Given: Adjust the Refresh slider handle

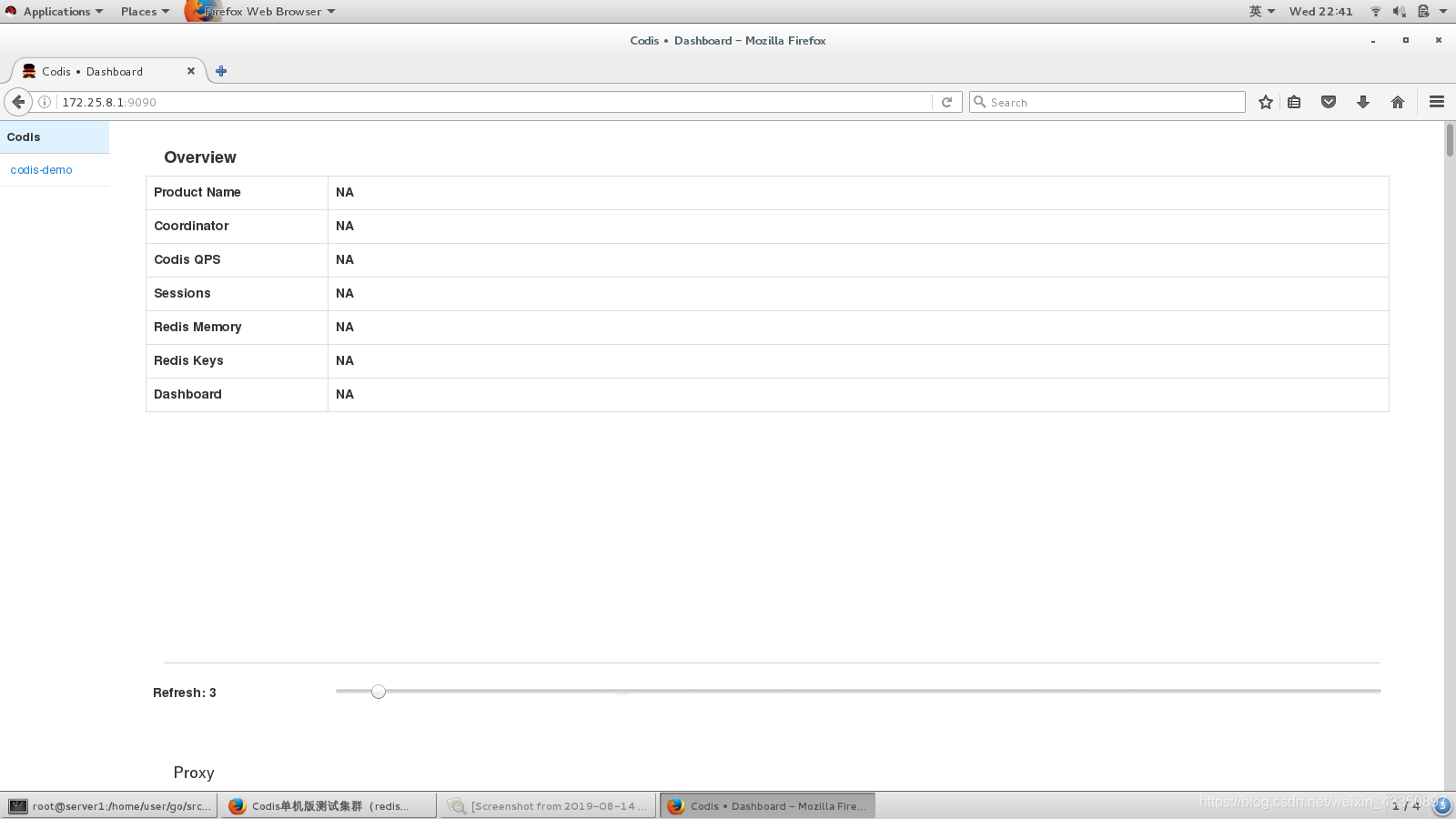Looking at the screenshot, I should (x=379, y=692).
